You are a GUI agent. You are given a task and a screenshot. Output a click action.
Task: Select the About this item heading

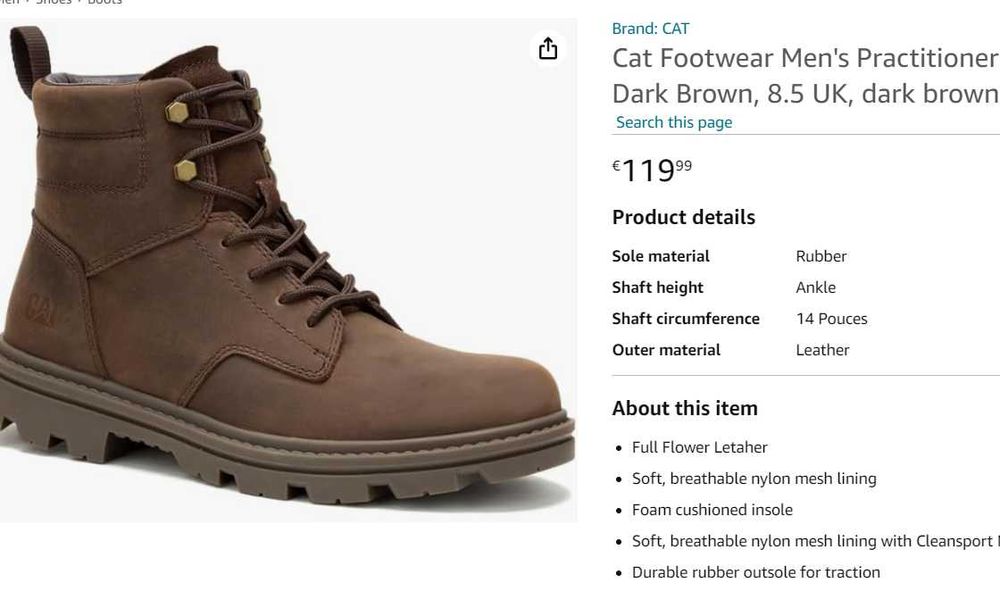(684, 408)
